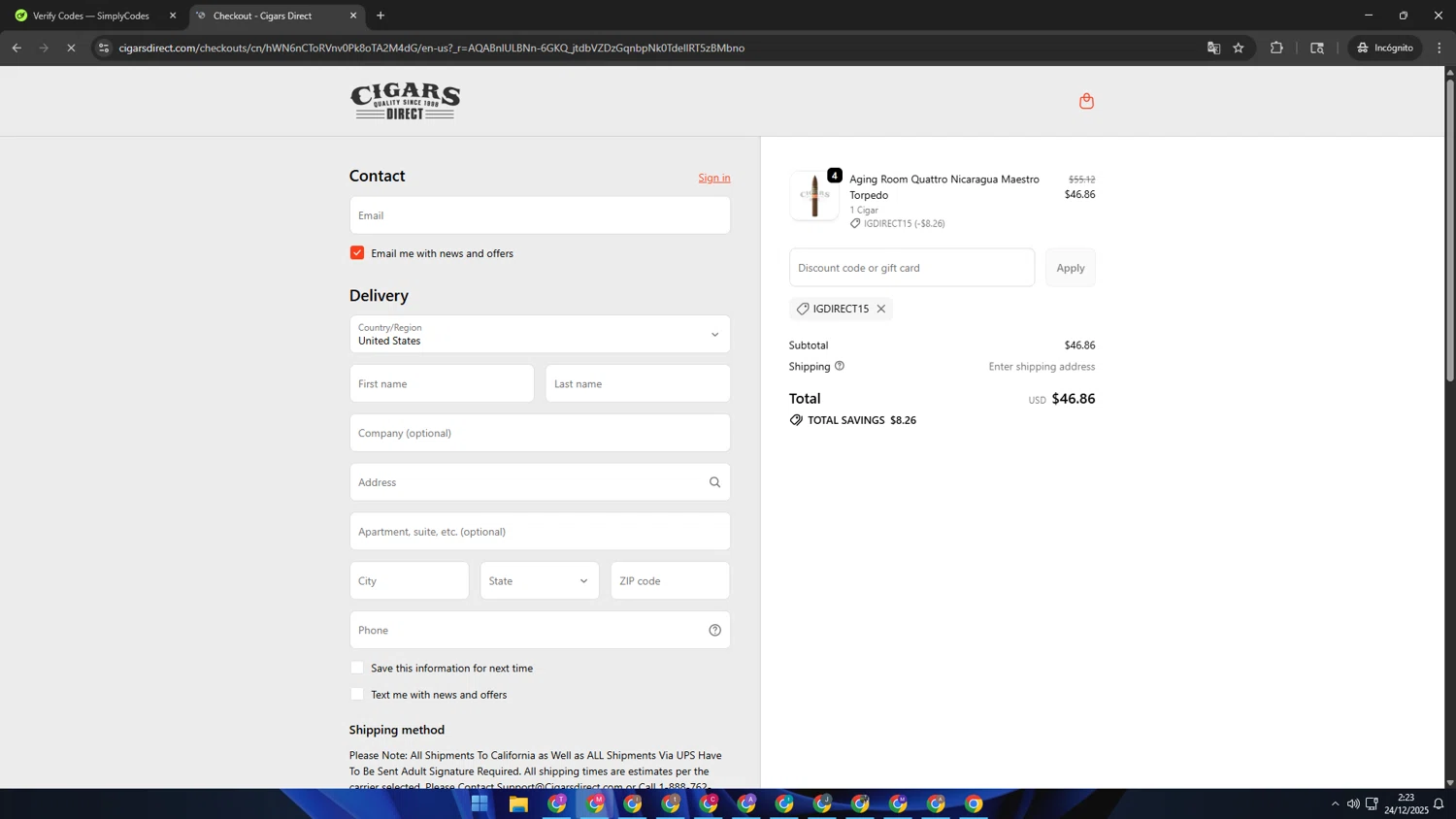The height and width of the screenshot is (819, 1456).
Task: Click the total savings tag icon
Action: click(x=796, y=420)
